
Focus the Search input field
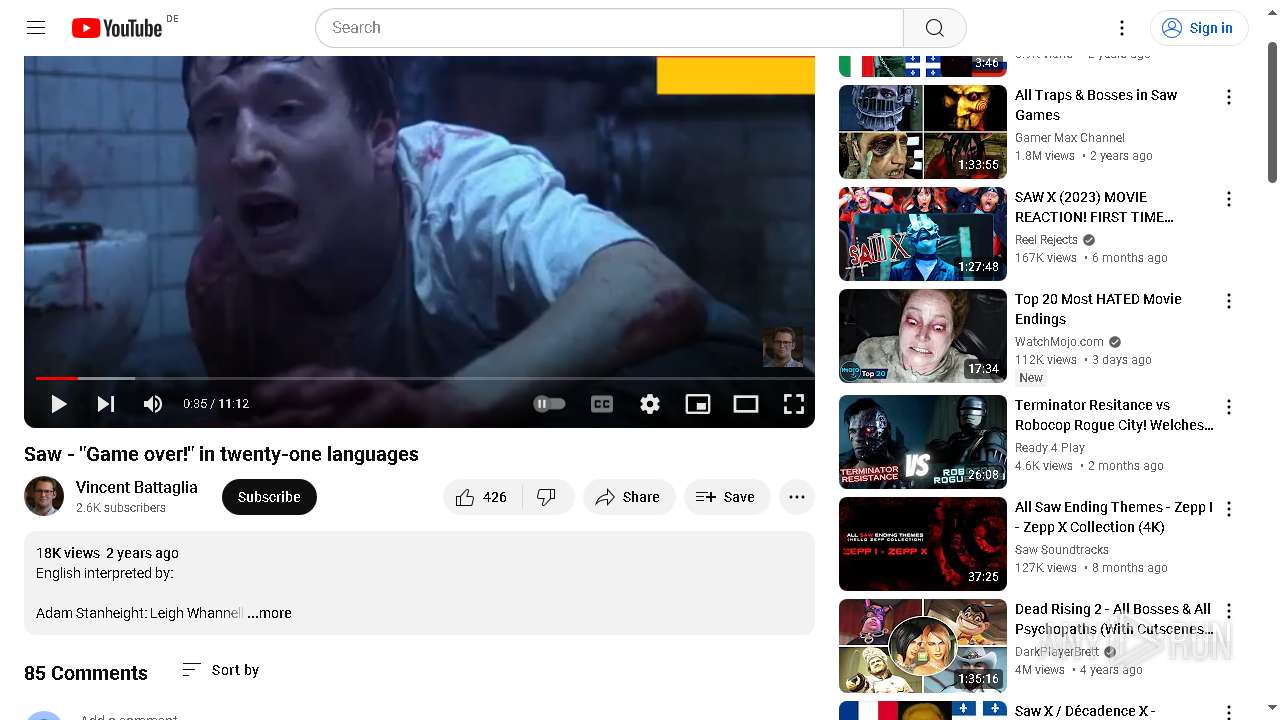click(609, 28)
